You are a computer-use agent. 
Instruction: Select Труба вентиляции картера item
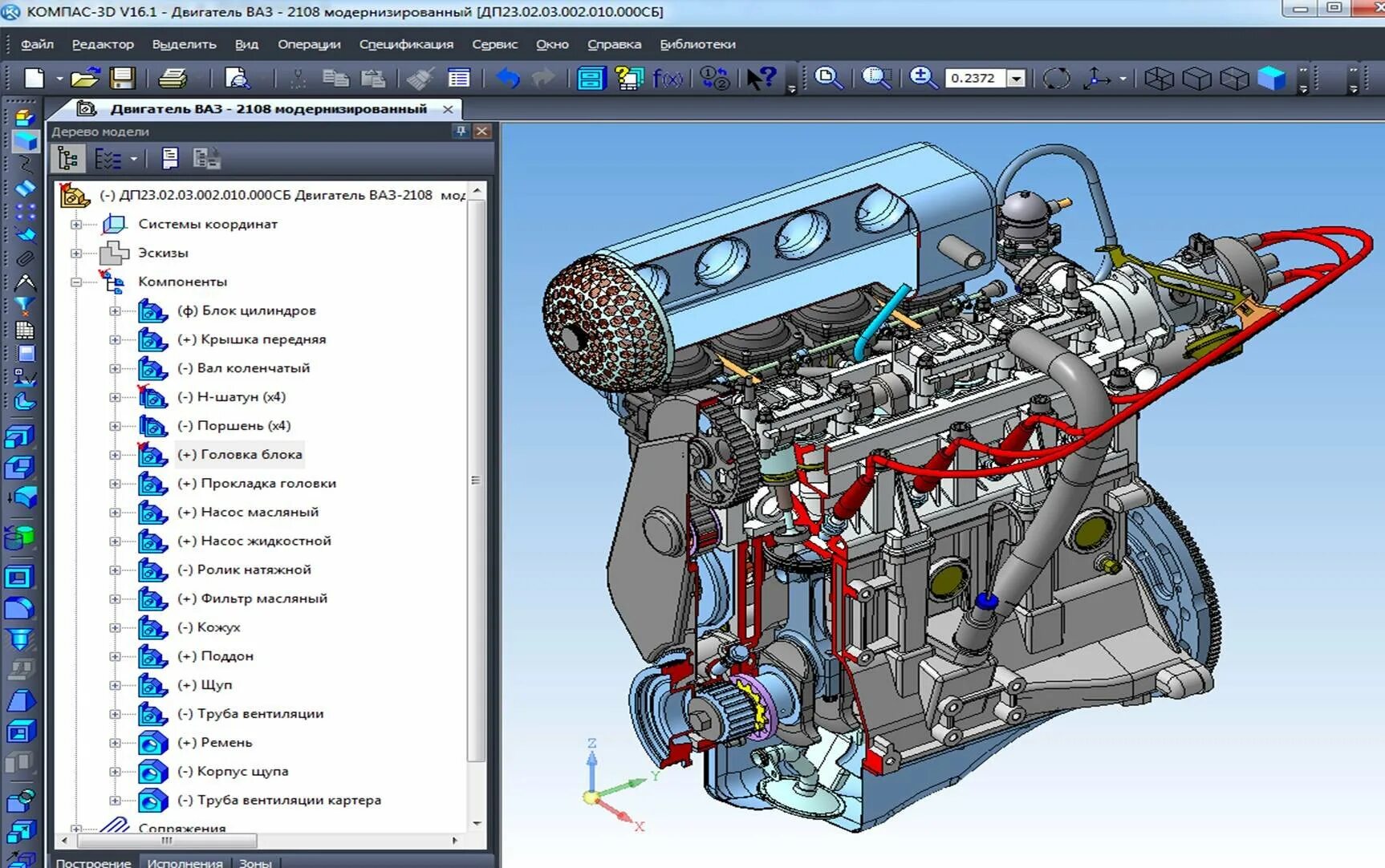tap(279, 801)
